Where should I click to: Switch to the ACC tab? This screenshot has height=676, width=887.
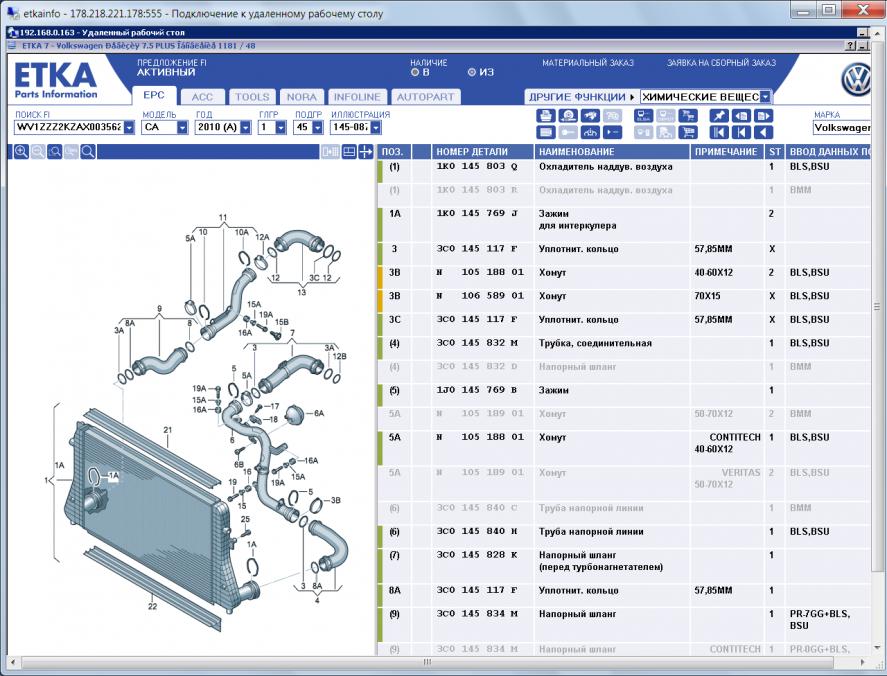(x=202, y=97)
